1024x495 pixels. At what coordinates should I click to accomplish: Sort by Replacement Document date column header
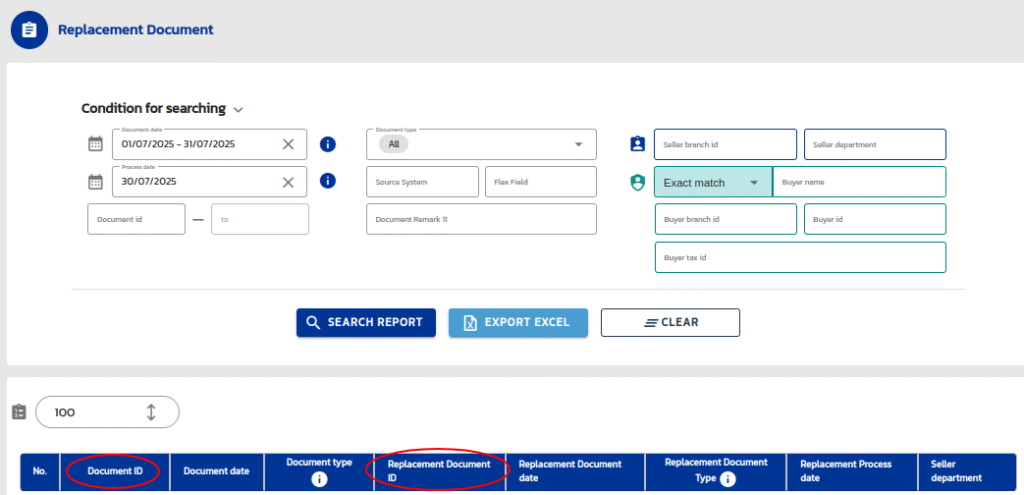click(x=575, y=471)
